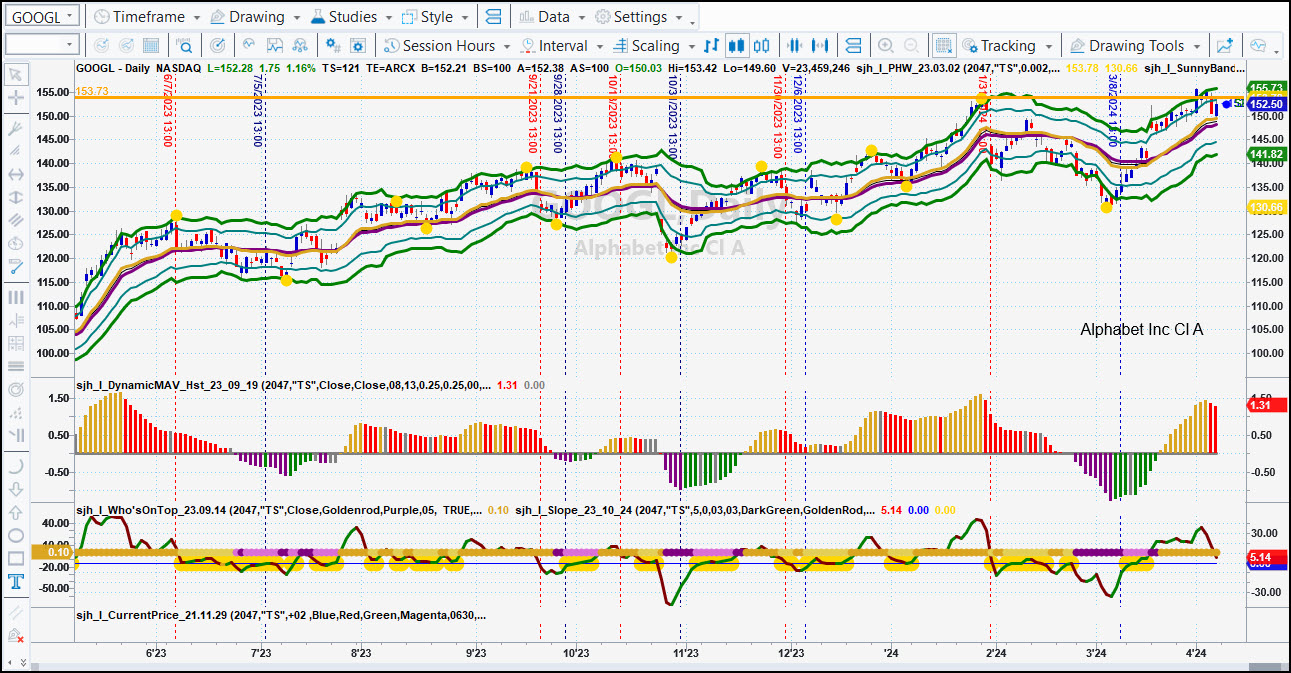Open the Settings menu
Screen dimensions: 1291x673
tap(638, 17)
